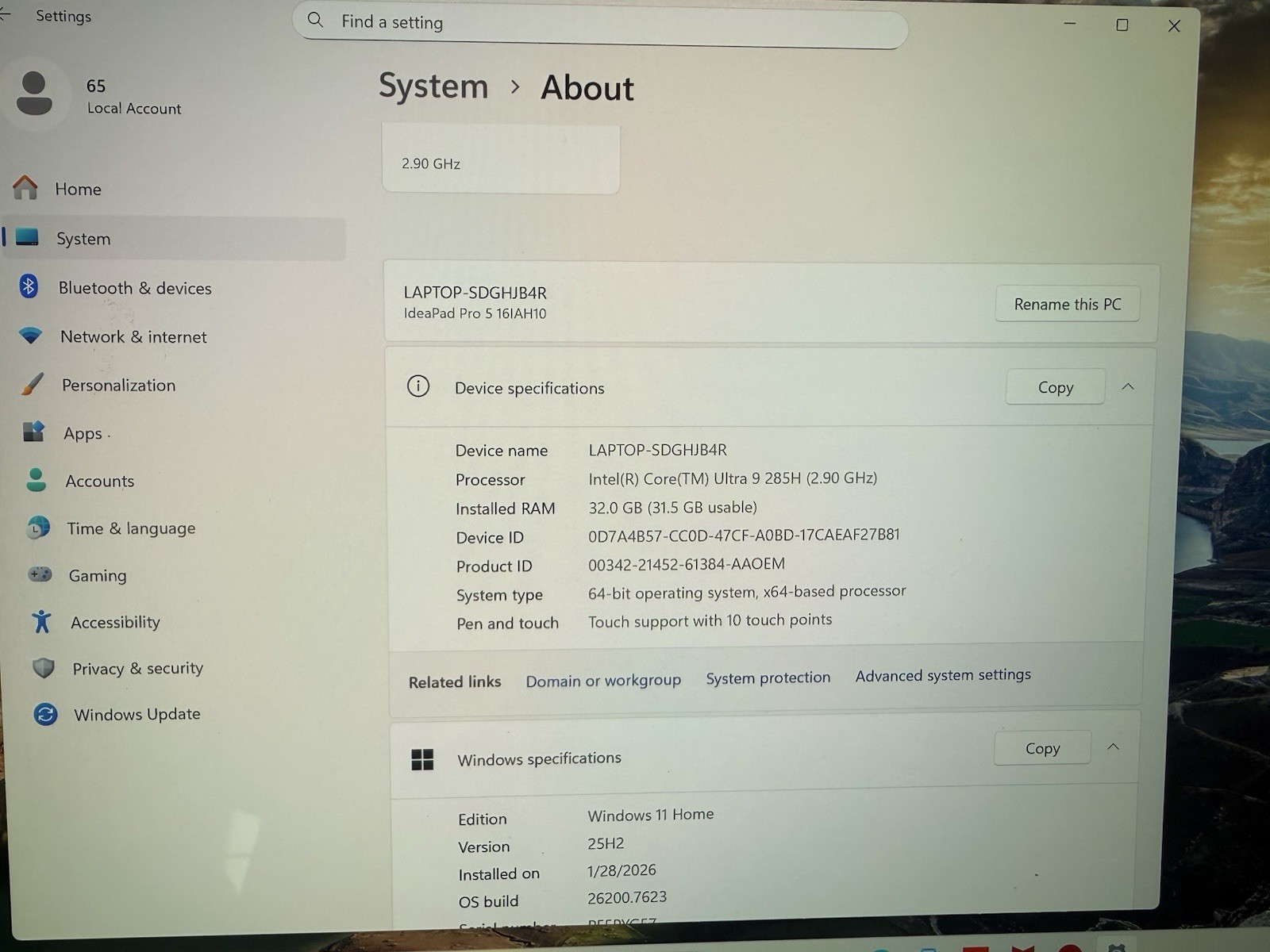The width and height of the screenshot is (1270, 952).
Task: Click the Device ID value text
Action: (744, 535)
